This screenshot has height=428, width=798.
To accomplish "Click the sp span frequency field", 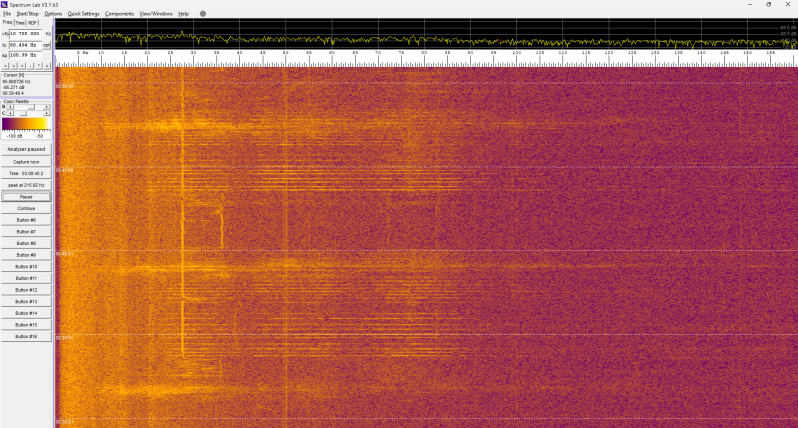I will 25,55.
